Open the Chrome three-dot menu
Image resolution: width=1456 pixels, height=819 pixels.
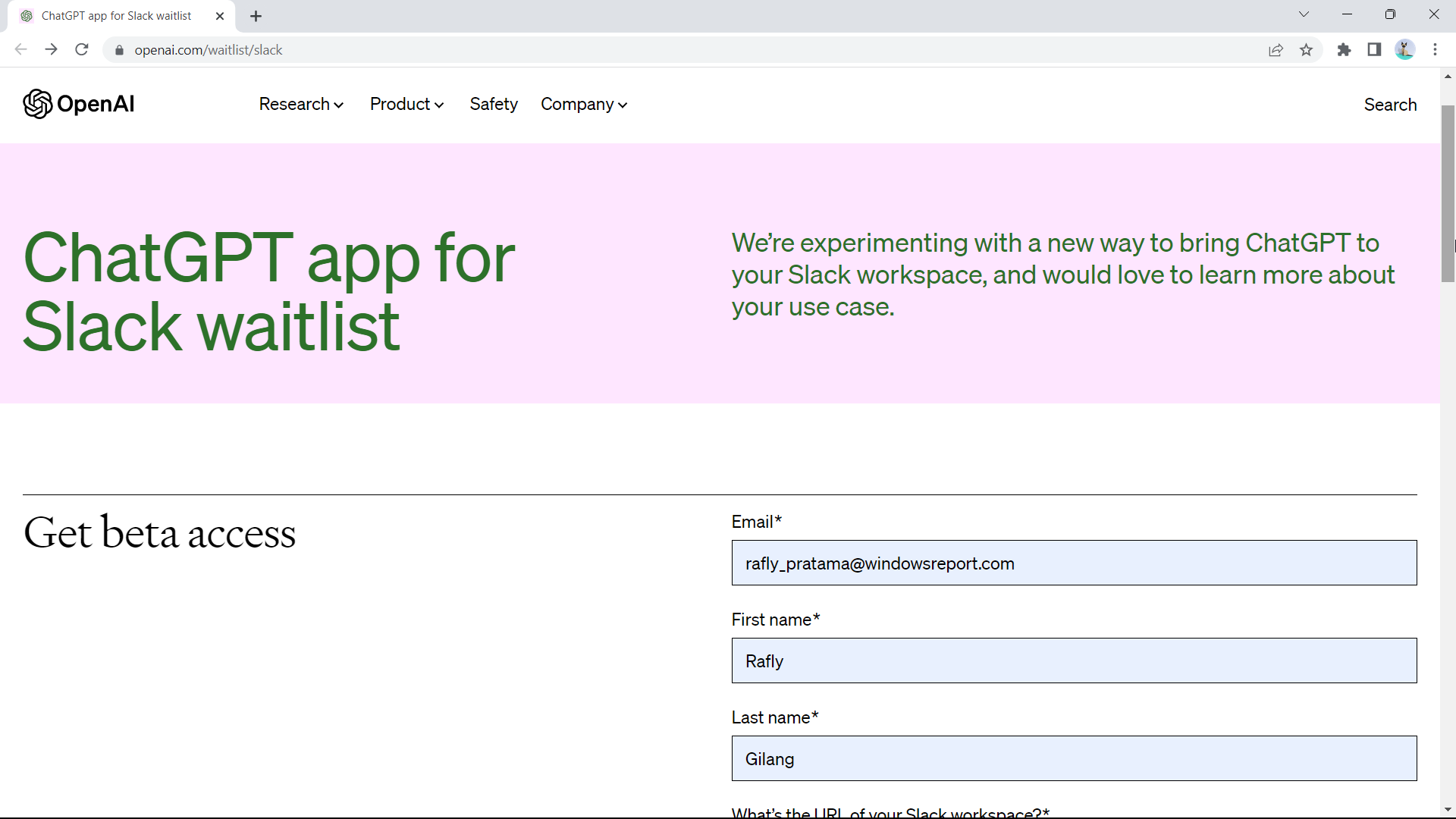pos(1435,49)
